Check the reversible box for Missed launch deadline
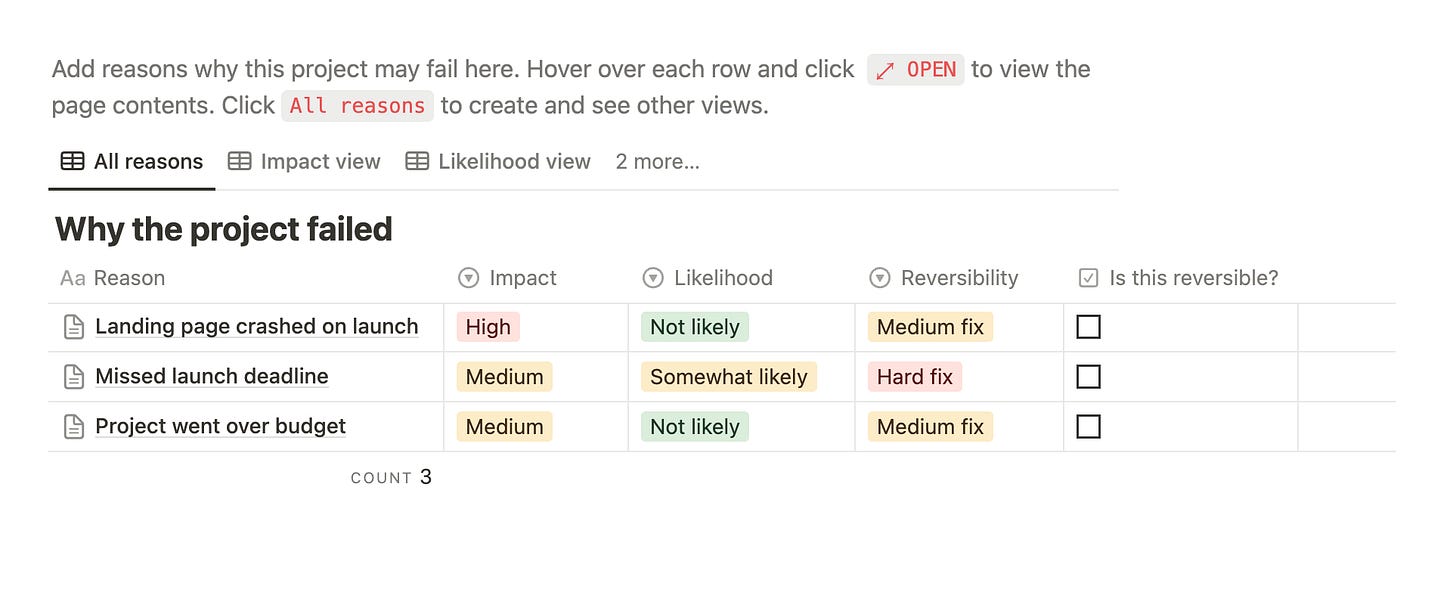Image resolution: width=1456 pixels, height=593 pixels. 1089,376
